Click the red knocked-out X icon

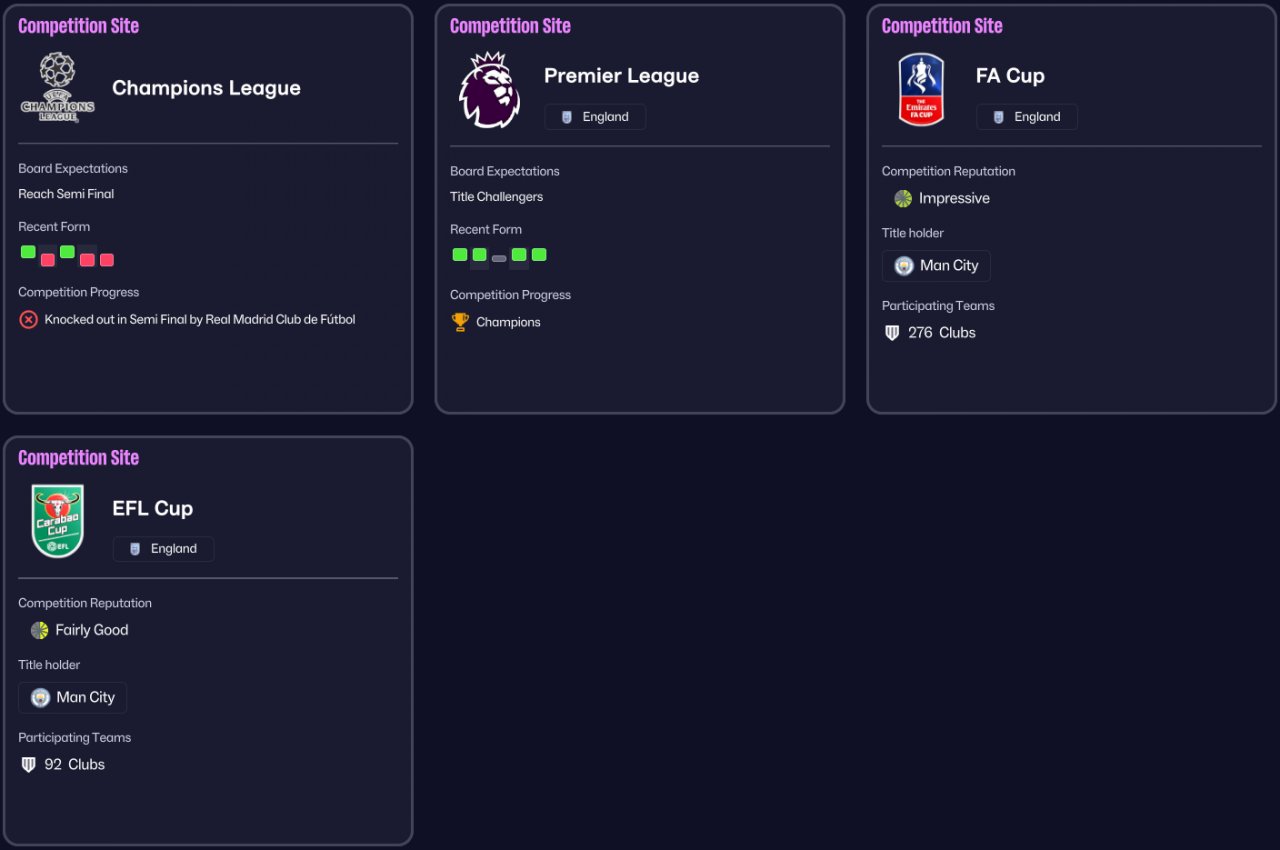click(x=28, y=320)
